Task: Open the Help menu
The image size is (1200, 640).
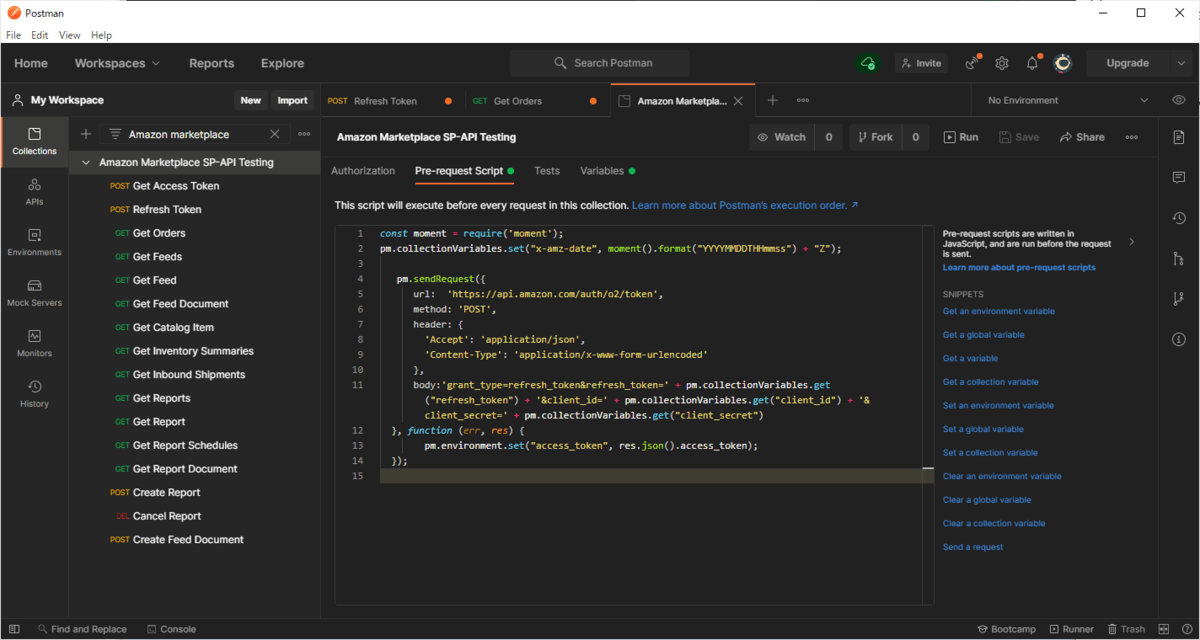Action: click(x=101, y=35)
